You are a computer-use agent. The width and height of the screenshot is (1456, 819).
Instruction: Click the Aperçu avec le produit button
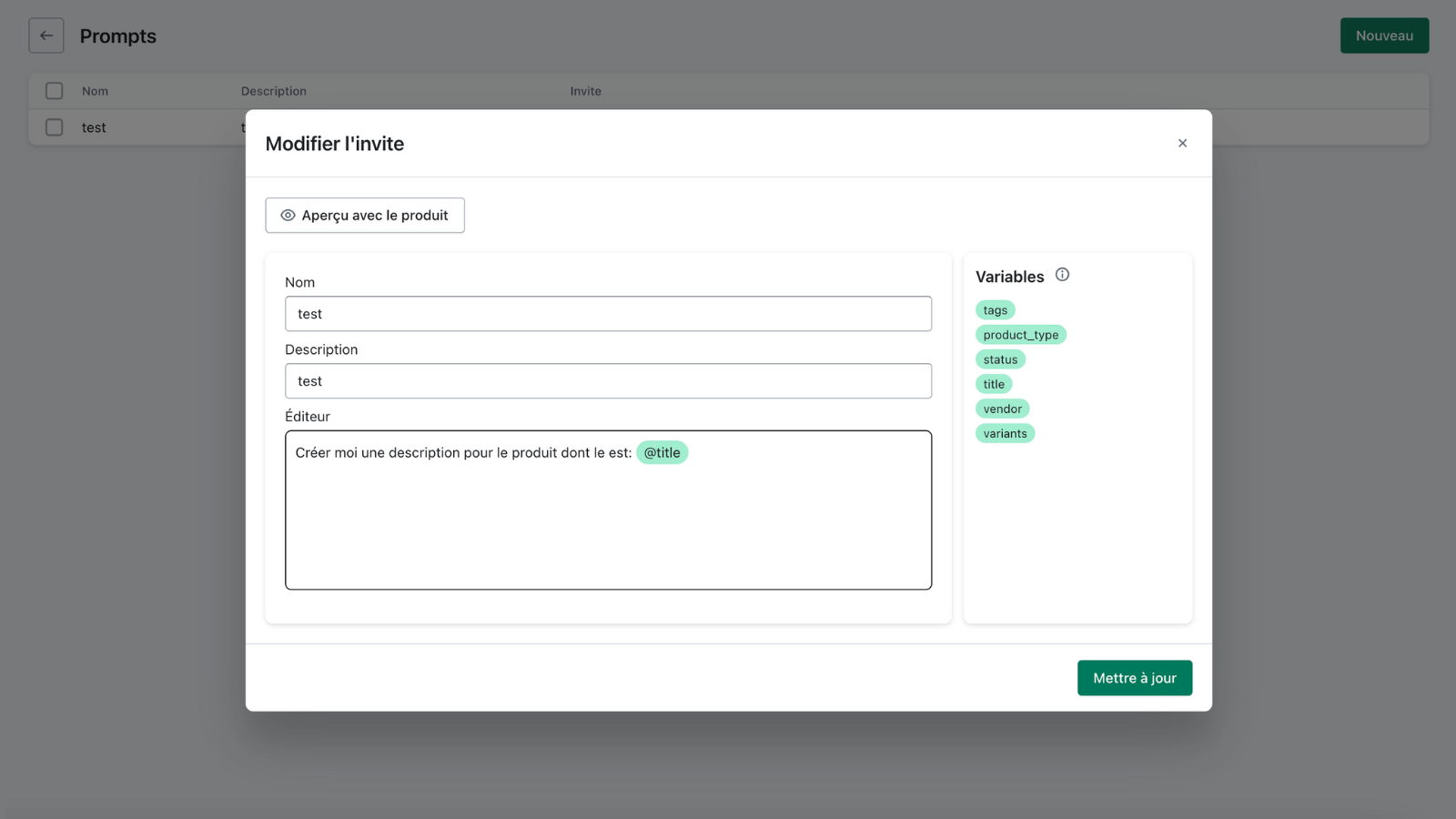[365, 216]
